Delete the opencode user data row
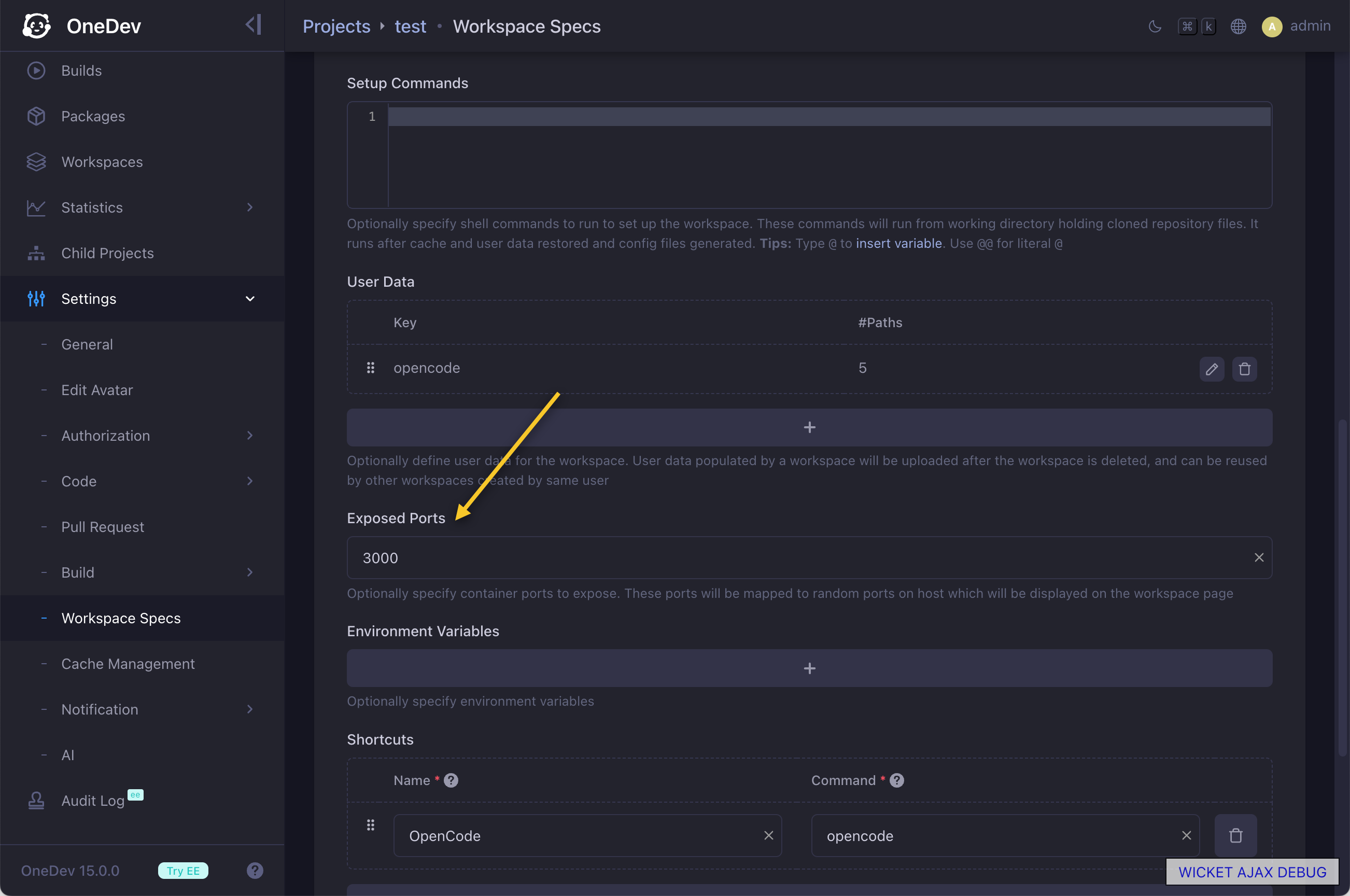This screenshot has height=896, width=1350. pos(1244,369)
